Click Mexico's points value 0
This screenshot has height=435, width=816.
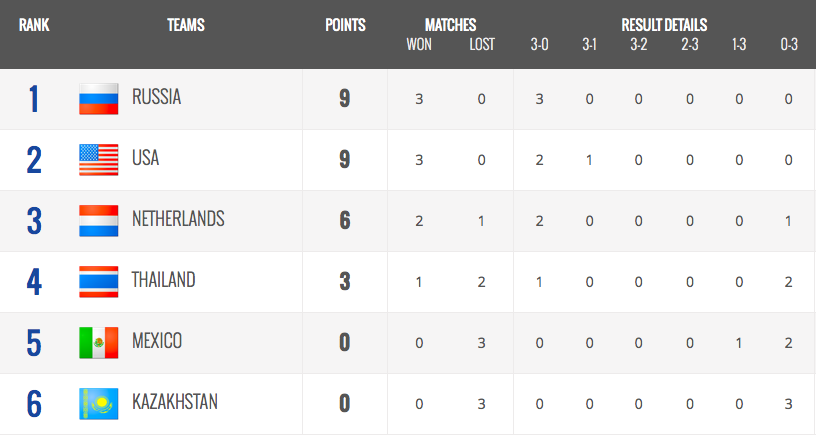pyautogui.click(x=345, y=342)
